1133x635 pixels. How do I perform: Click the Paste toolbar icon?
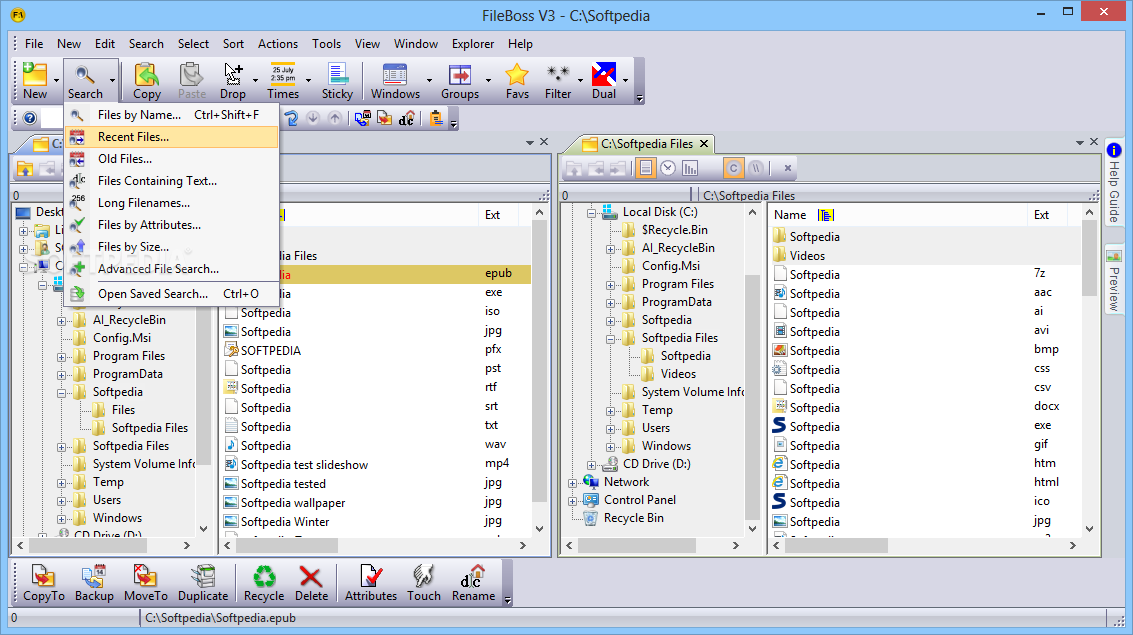click(191, 80)
